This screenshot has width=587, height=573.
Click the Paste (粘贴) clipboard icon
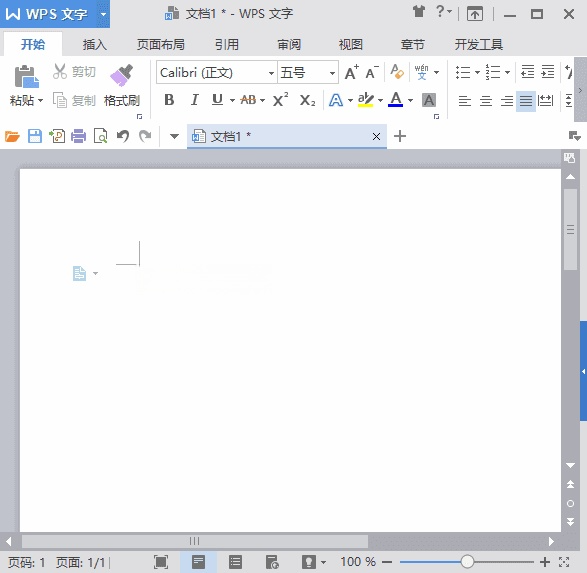click(x=26, y=77)
